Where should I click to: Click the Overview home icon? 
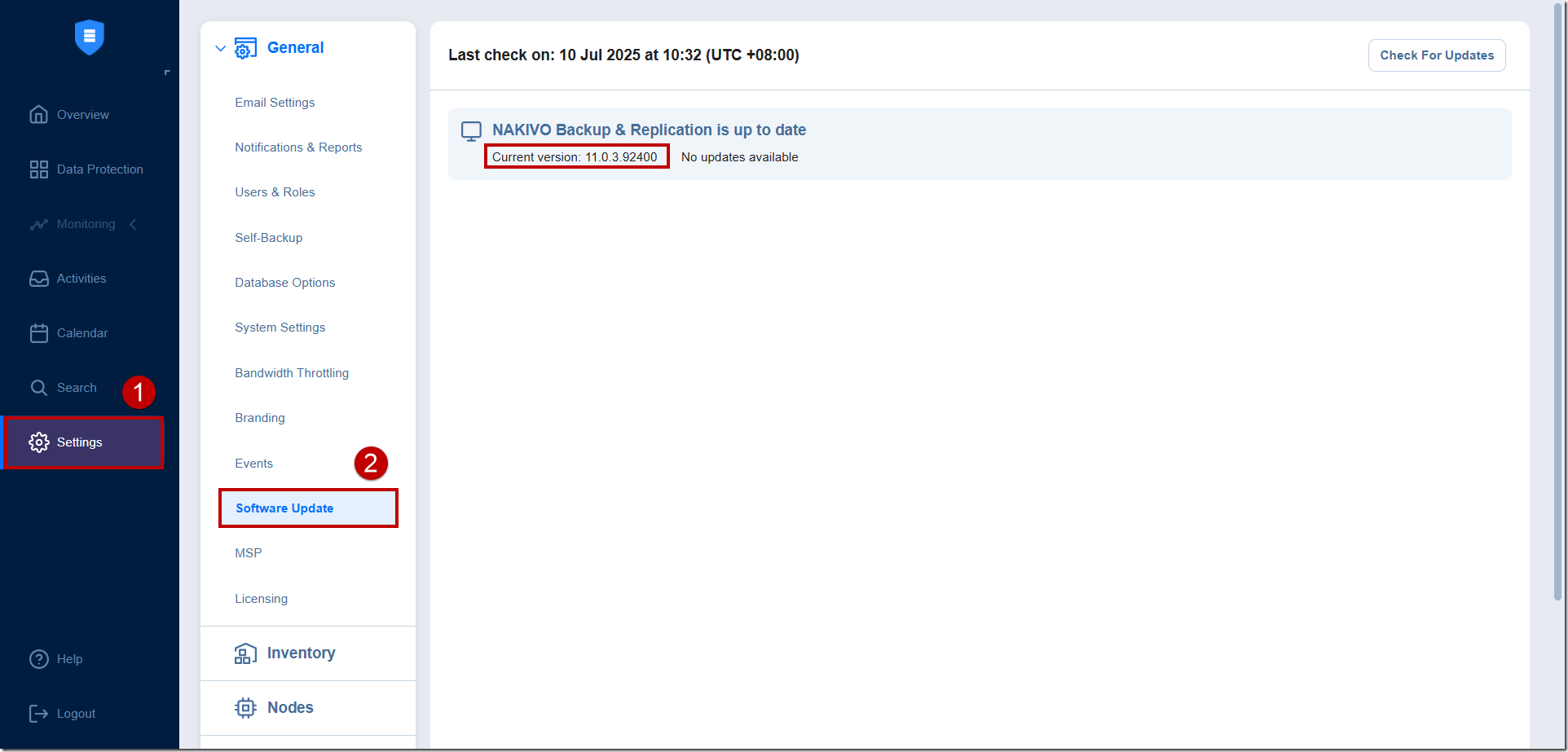(x=38, y=115)
